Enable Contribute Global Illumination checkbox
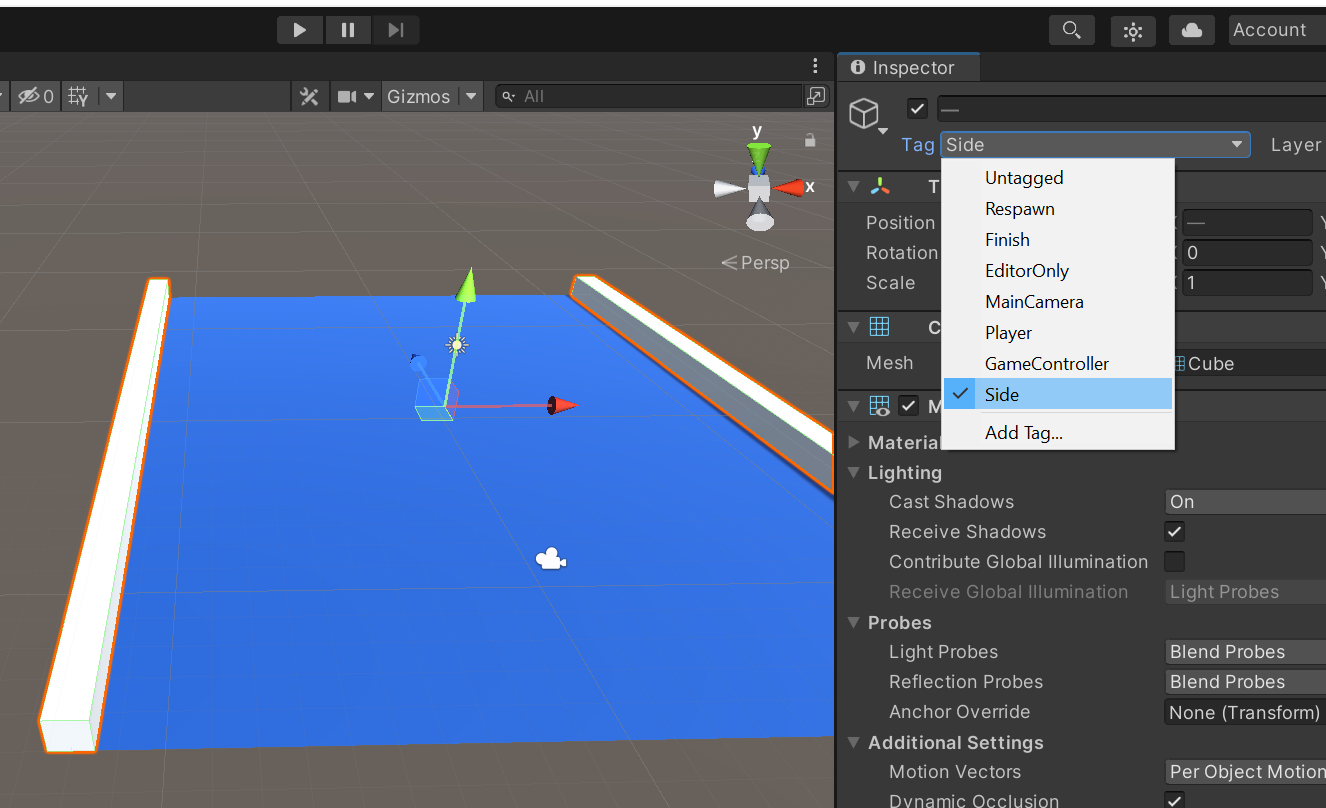 point(1175,562)
